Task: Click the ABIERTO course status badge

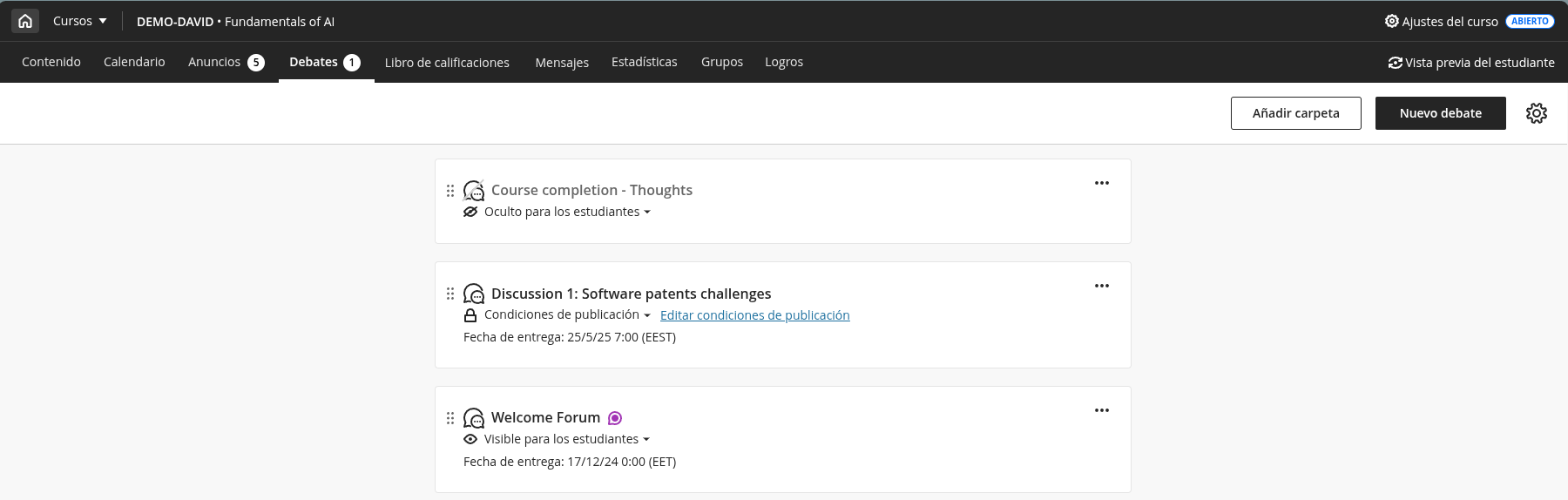Action: tap(1530, 21)
